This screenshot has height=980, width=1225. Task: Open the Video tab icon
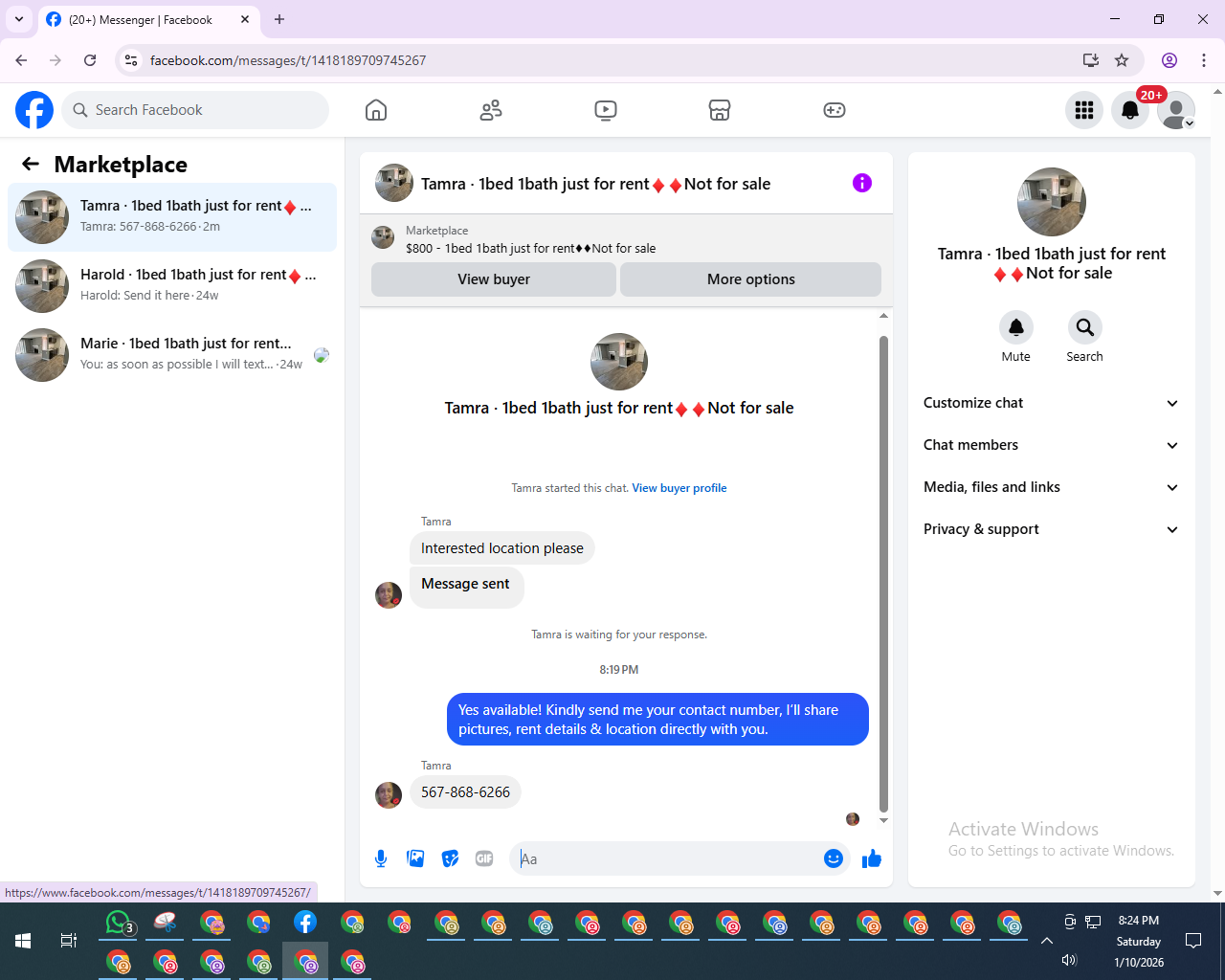(606, 110)
